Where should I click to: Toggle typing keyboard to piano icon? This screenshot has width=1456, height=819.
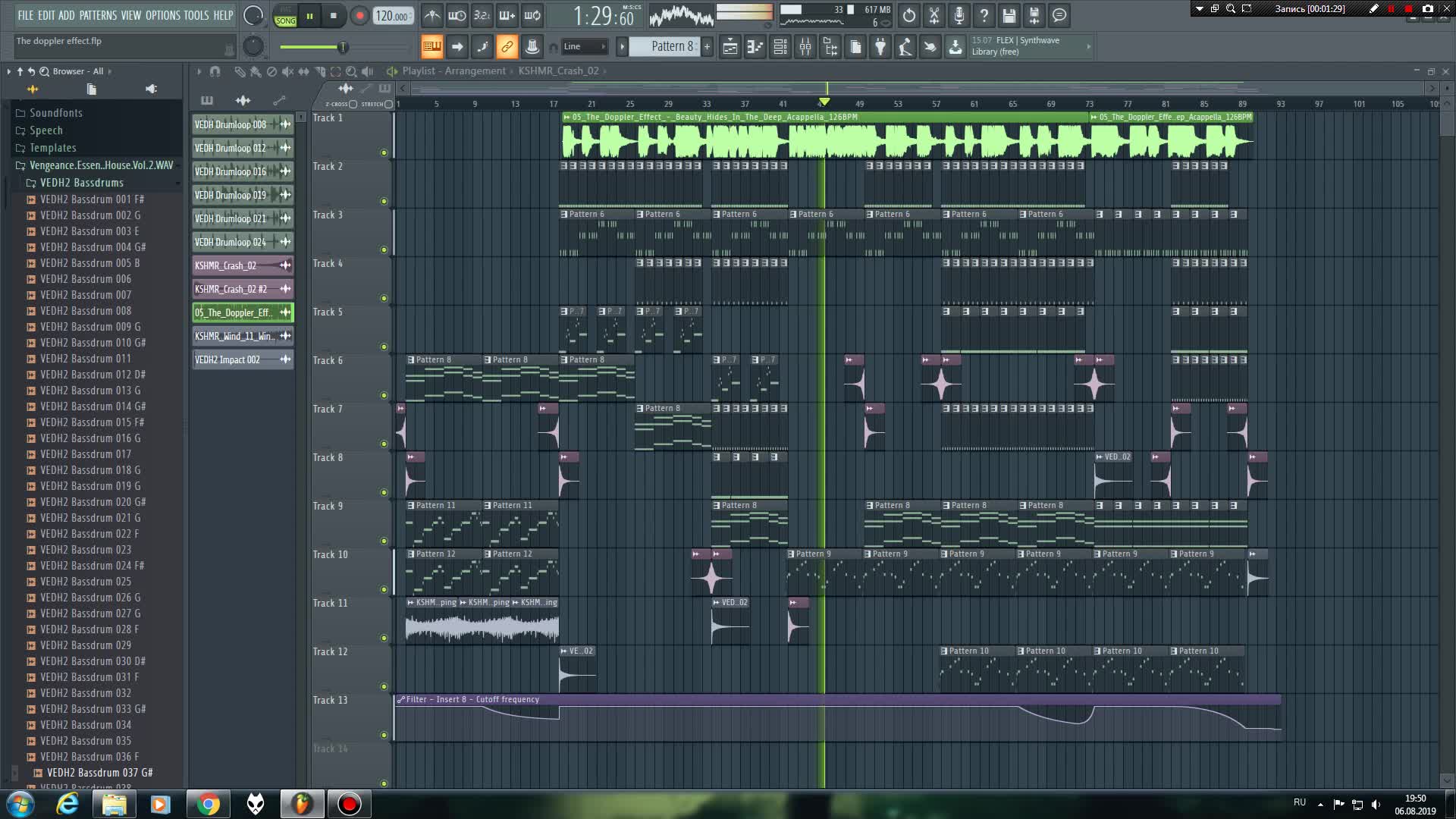click(431, 47)
